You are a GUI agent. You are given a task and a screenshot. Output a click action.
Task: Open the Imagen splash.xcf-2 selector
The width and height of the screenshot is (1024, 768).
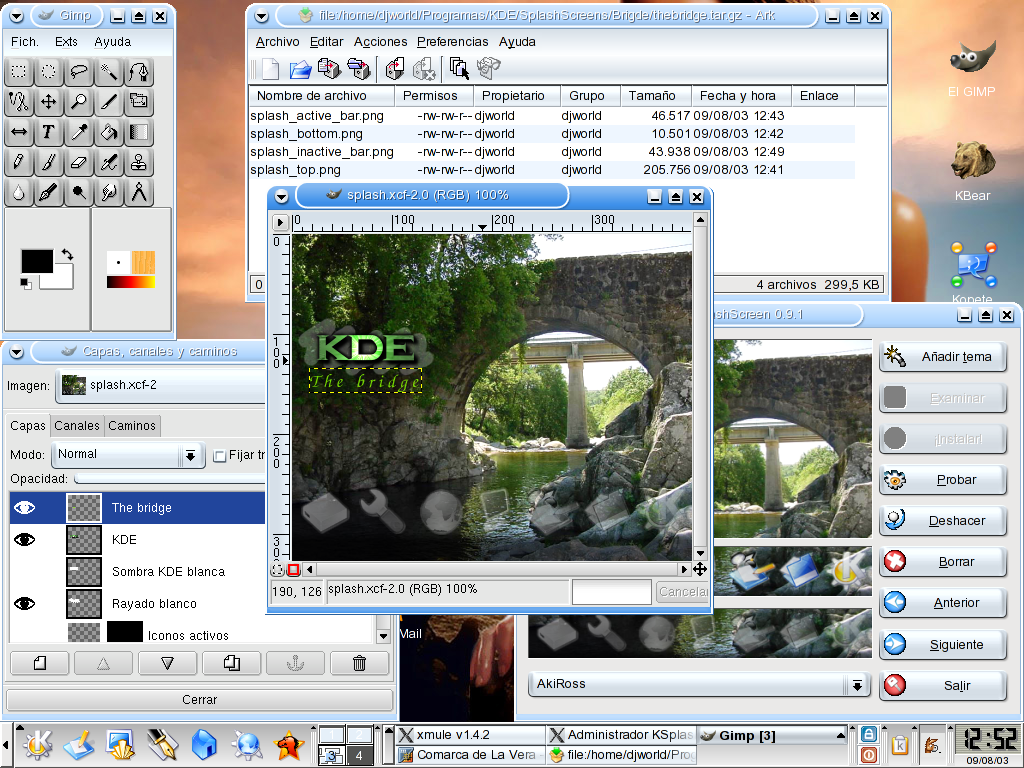tap(161, 385)
